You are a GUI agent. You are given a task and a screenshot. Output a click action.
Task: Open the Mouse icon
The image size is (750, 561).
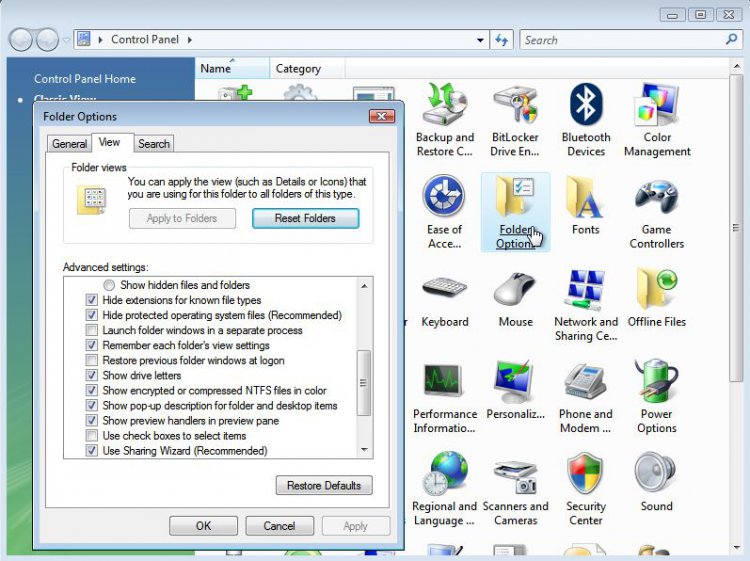tap(515, 299)
